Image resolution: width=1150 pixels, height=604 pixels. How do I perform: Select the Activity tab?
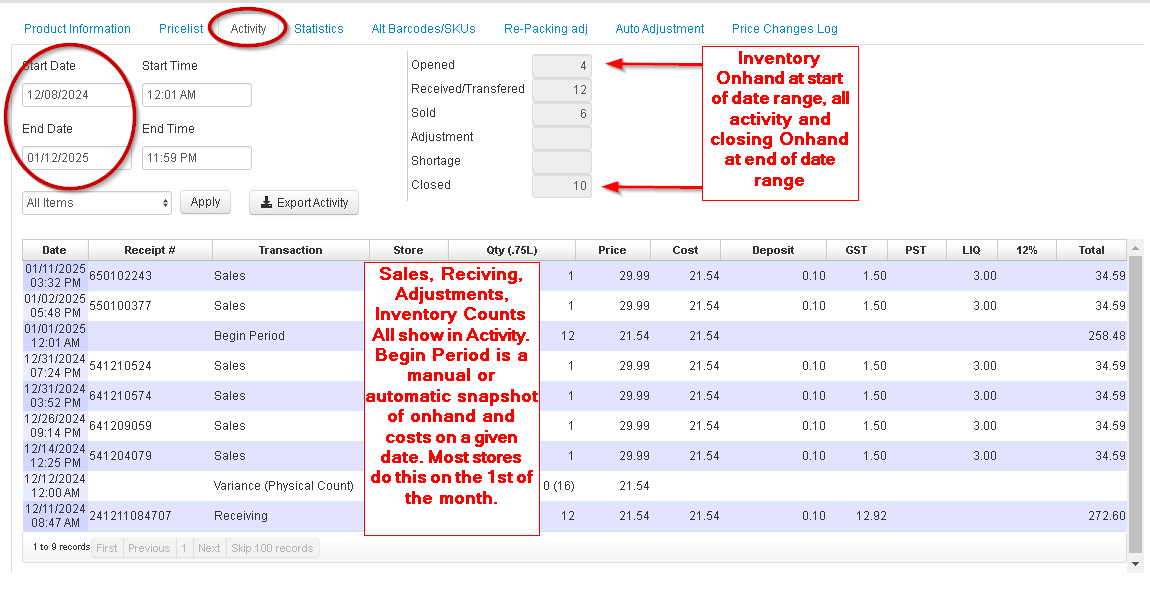point(248,29)
